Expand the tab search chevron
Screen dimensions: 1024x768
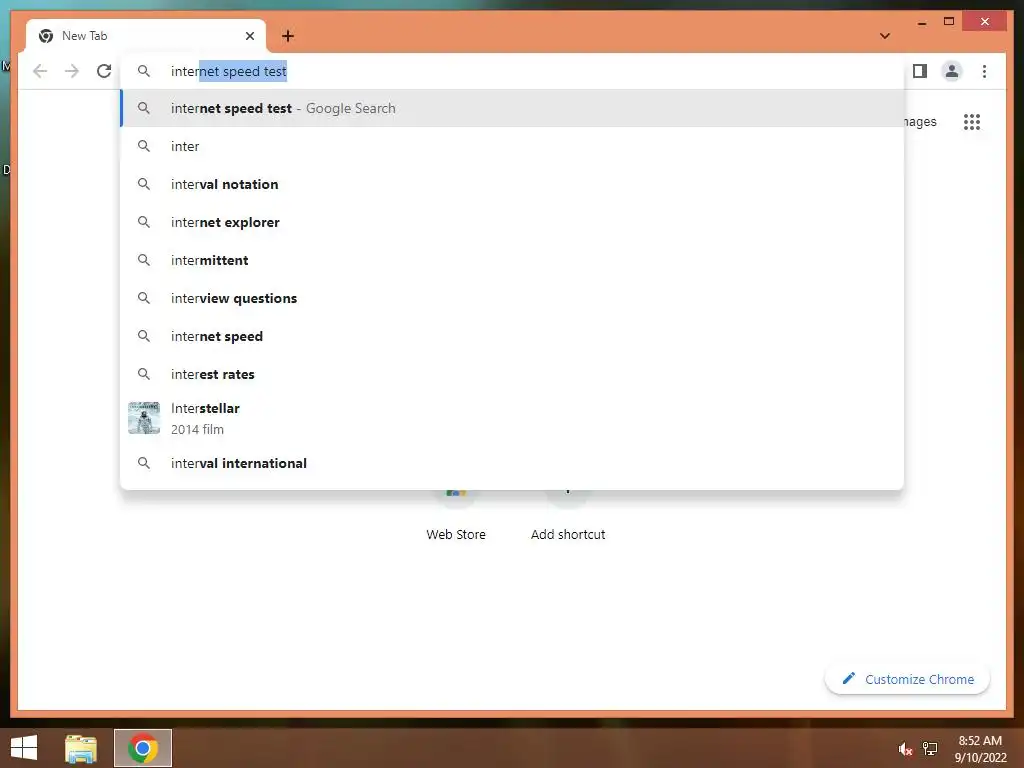885,36
